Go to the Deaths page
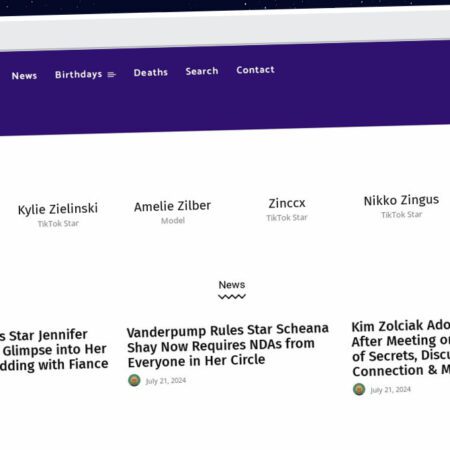The image size is (450, 450). click(x=151, y=72)
